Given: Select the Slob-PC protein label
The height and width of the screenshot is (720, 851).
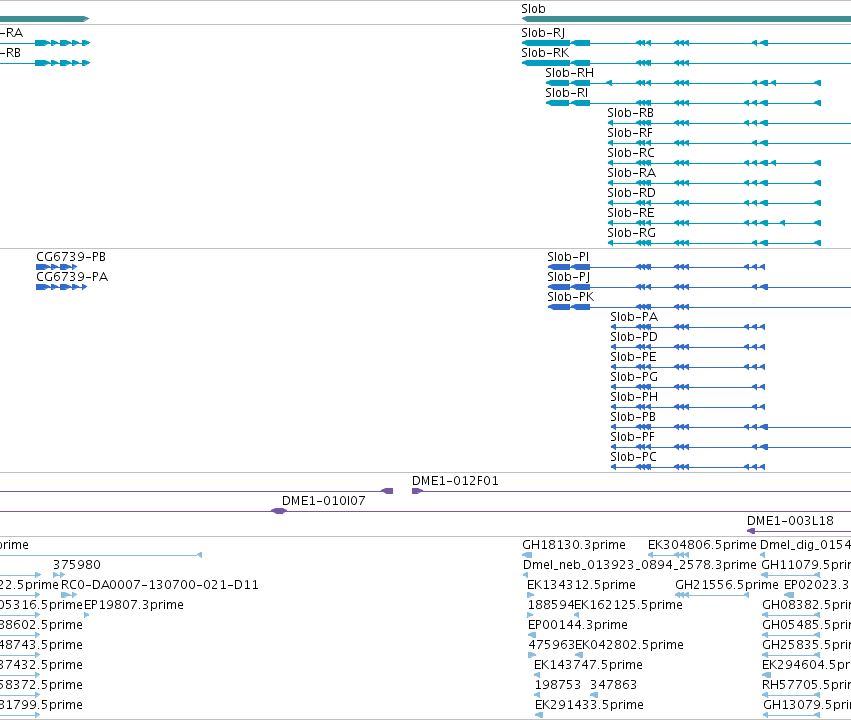Looking at the screenshot, I should [x=633, y=458].
